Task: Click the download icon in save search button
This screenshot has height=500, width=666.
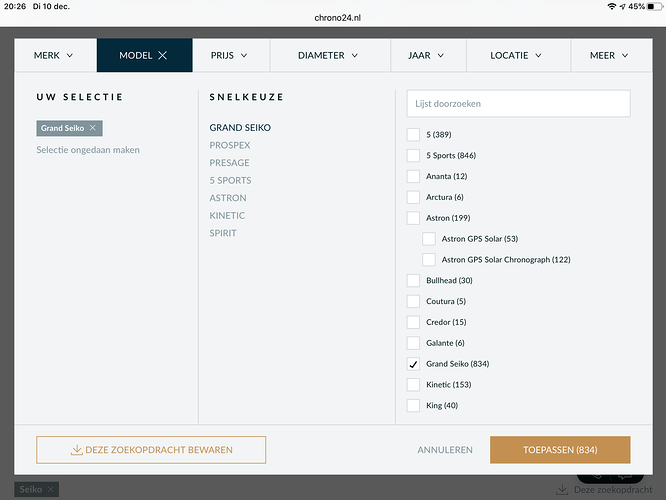Action: 76,450
